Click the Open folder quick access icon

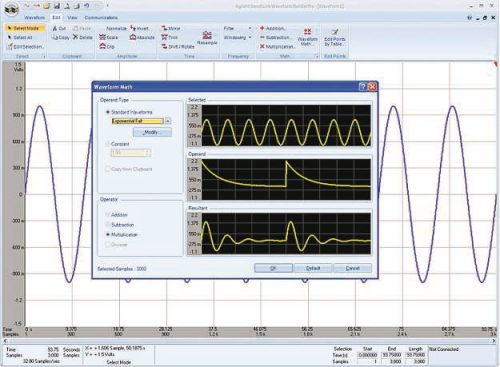pos(47,6)
